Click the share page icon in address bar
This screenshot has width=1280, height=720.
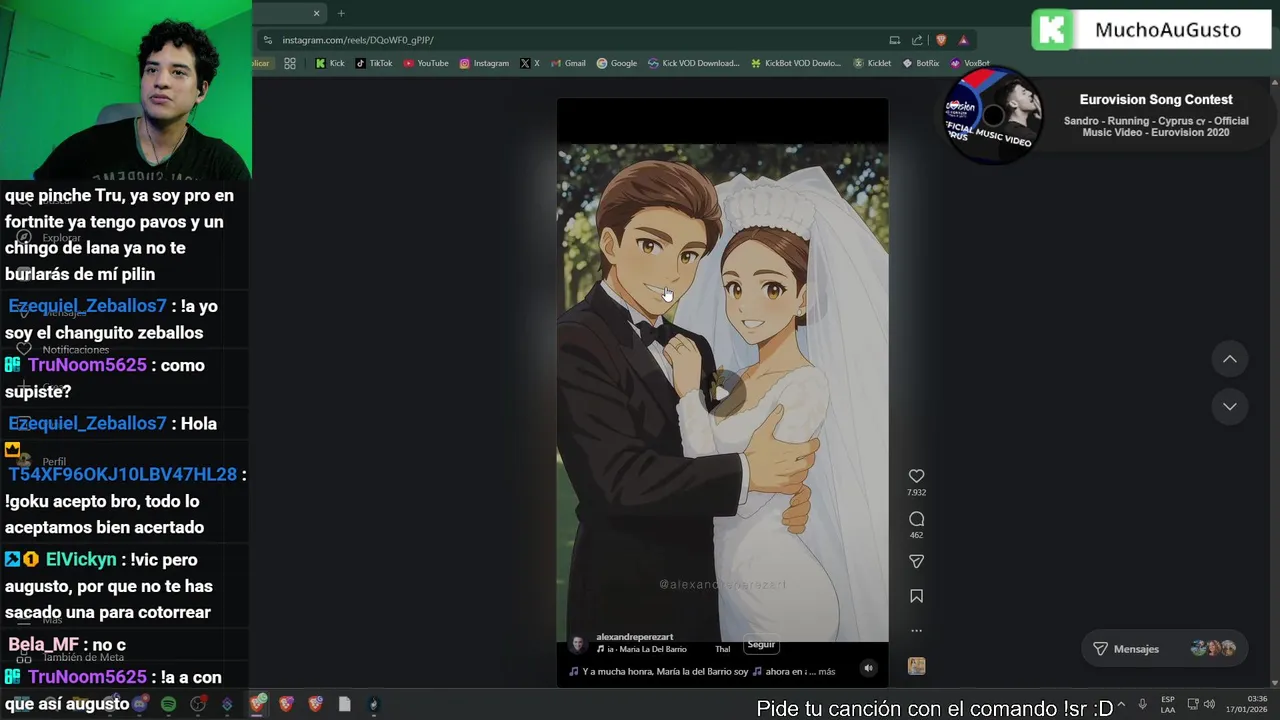click(x=917, y=40)
